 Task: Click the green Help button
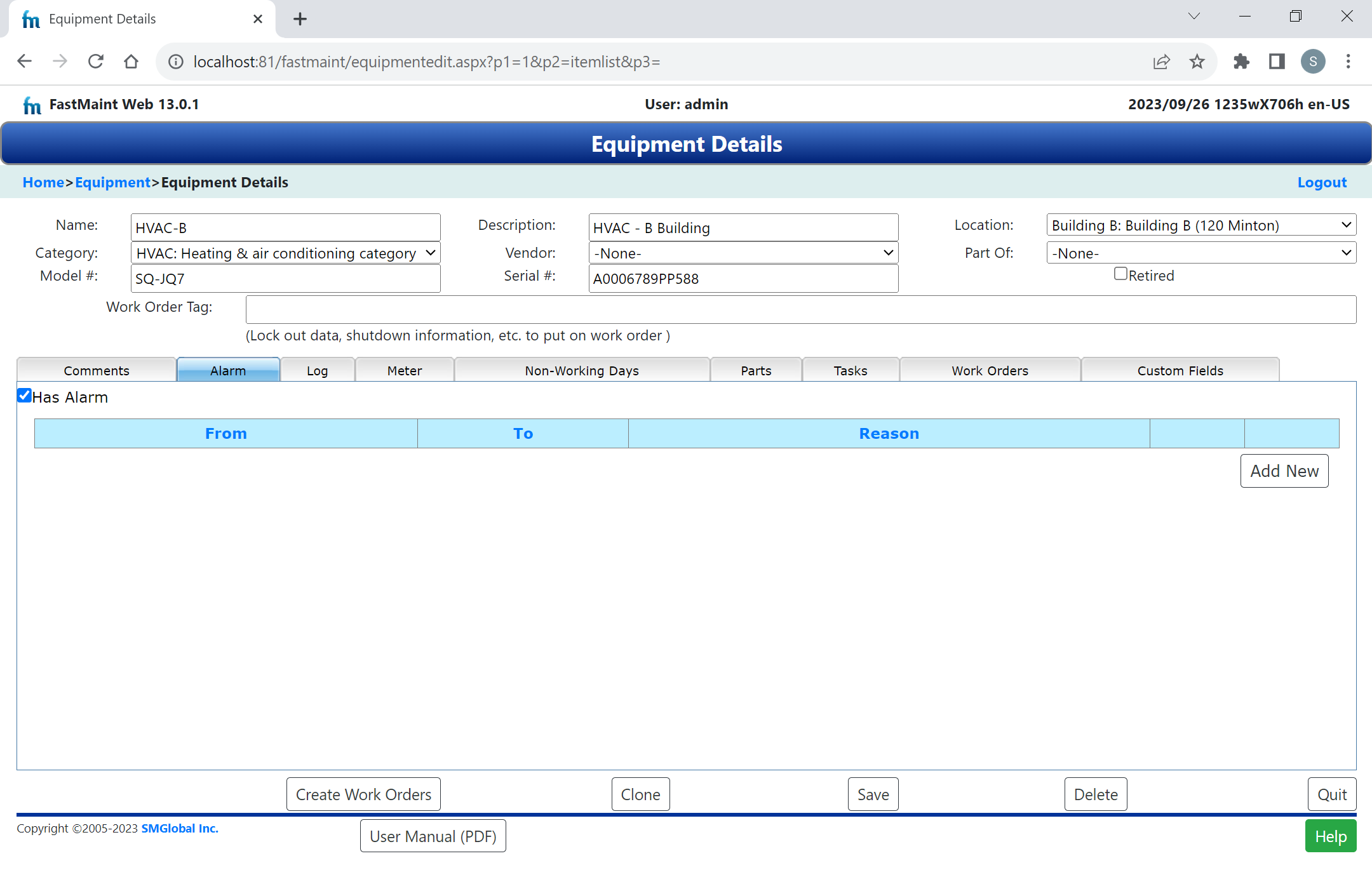point(1331,836)
